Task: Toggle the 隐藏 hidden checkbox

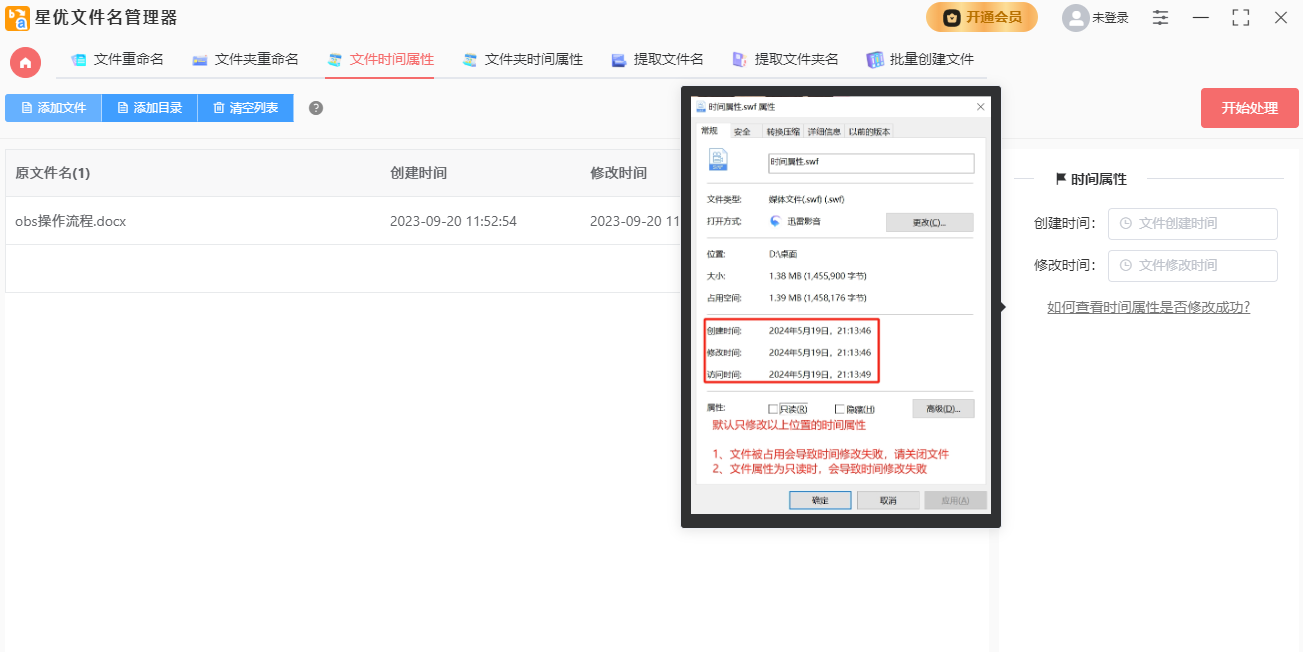Action: [840, 409]
